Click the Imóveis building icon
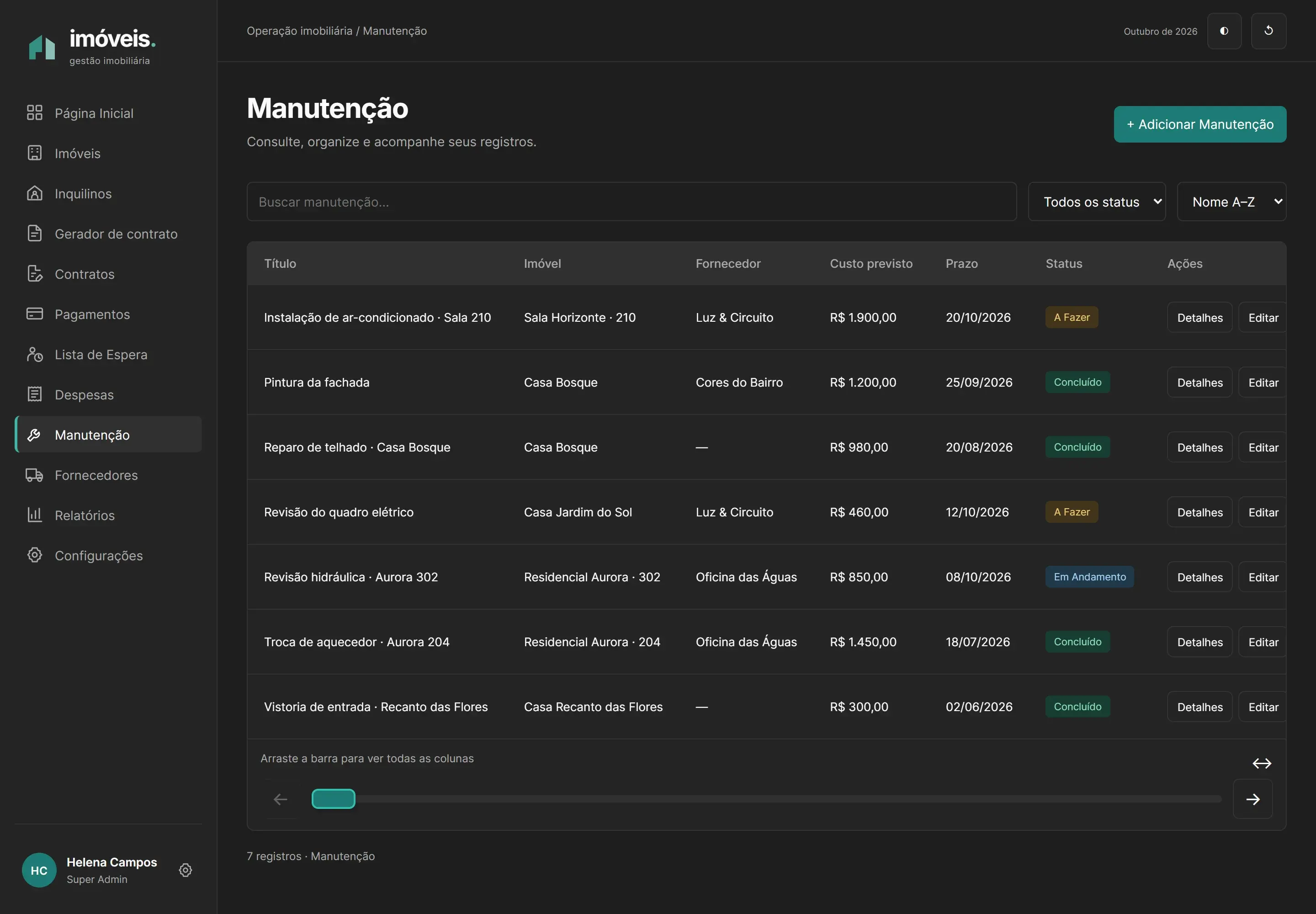 (35, 153)
